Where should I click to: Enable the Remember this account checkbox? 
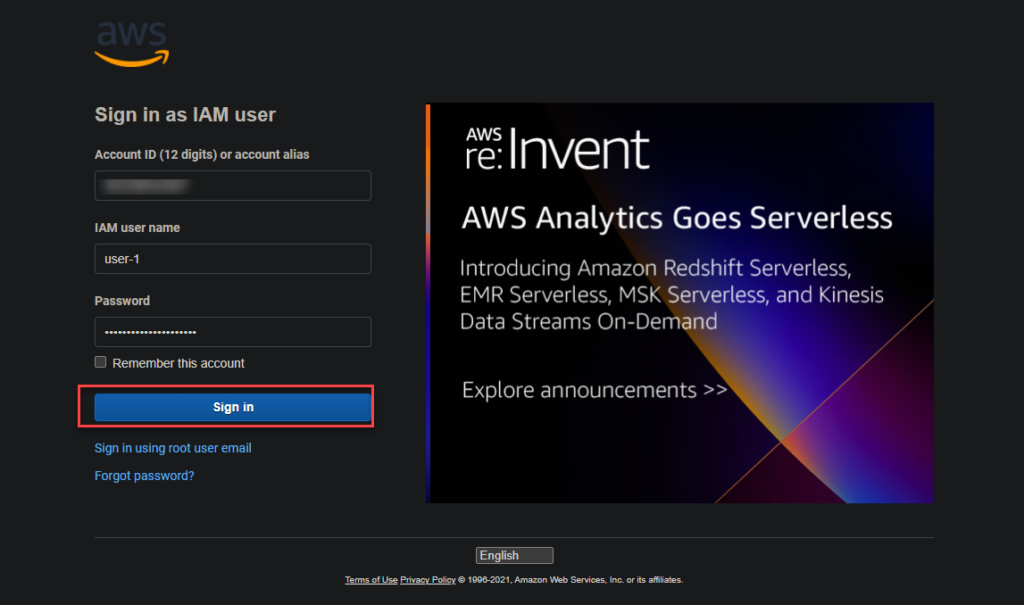point(100,362)
